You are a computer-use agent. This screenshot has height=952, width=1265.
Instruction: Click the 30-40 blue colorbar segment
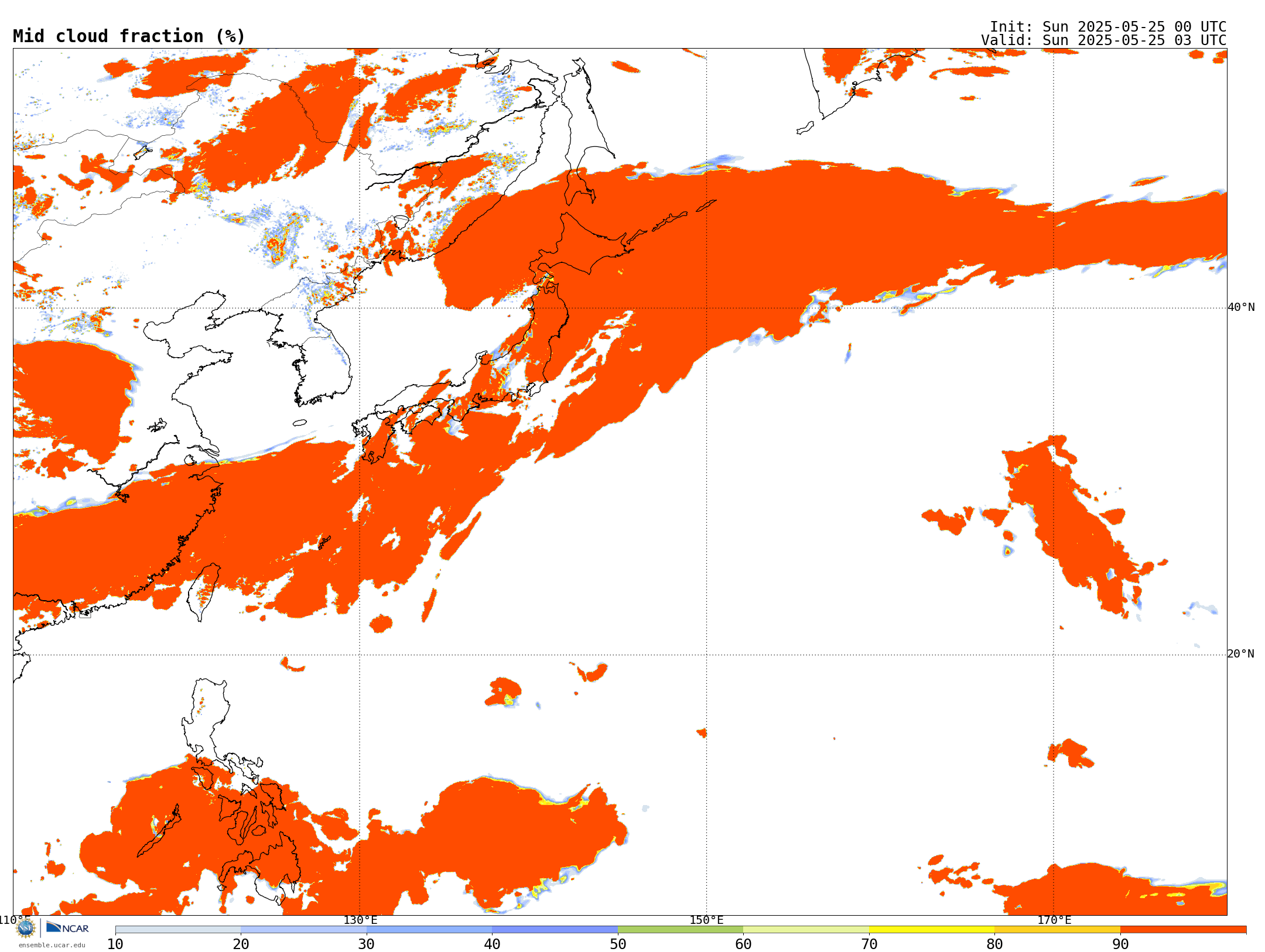(x=429, y=930)
